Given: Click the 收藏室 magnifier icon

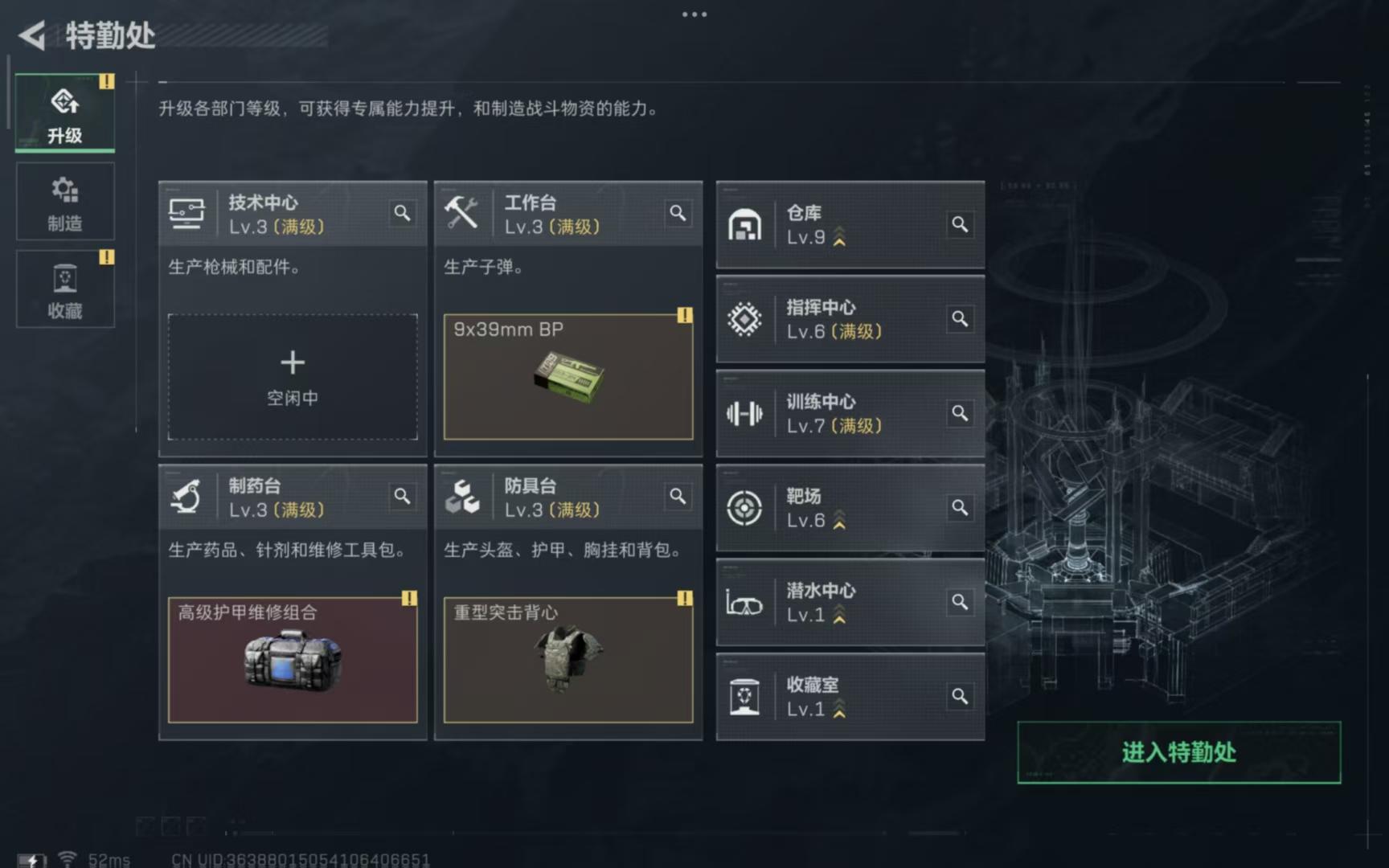Looking at the screenshot, I should pos(960,697).
